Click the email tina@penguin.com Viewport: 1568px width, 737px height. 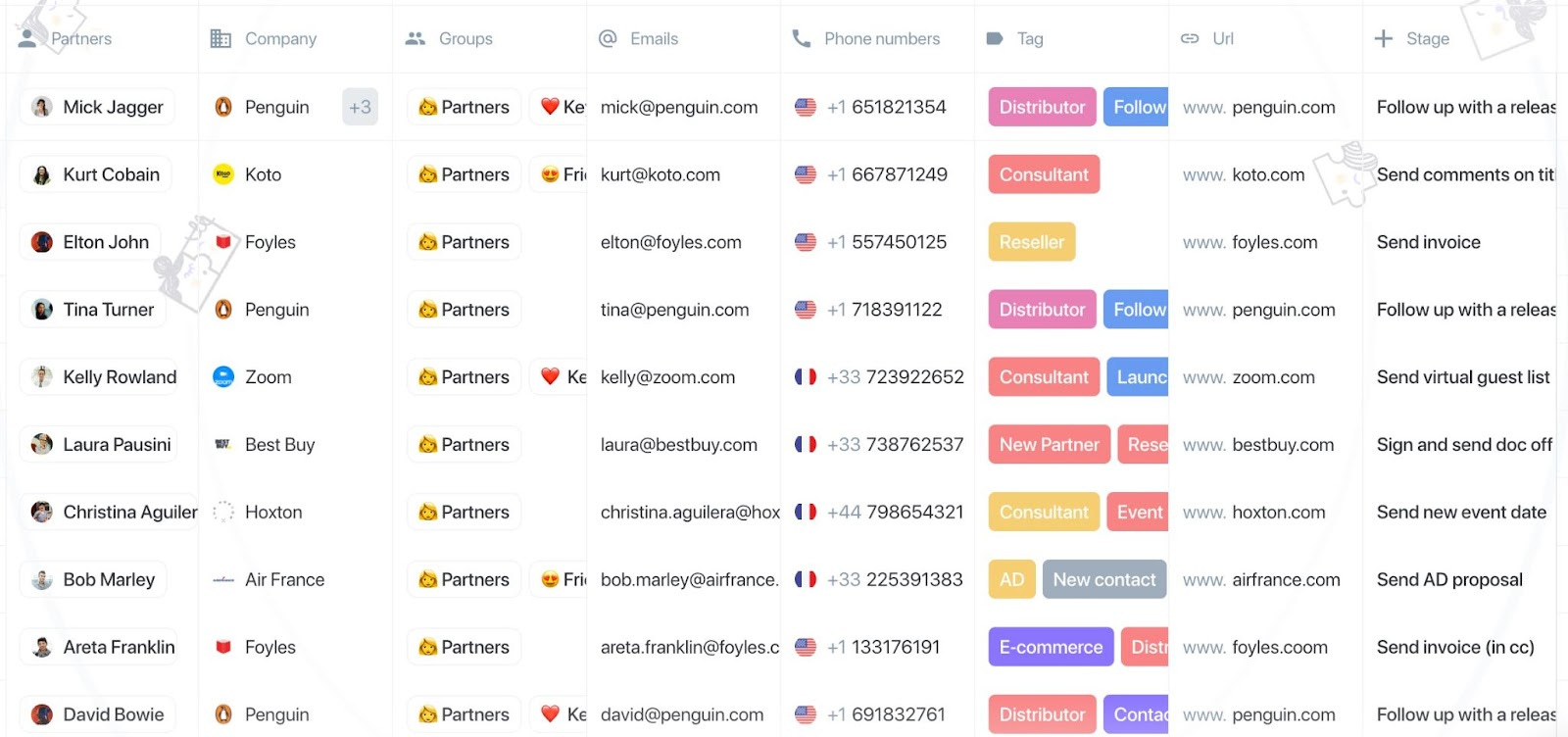coord(675,310)
